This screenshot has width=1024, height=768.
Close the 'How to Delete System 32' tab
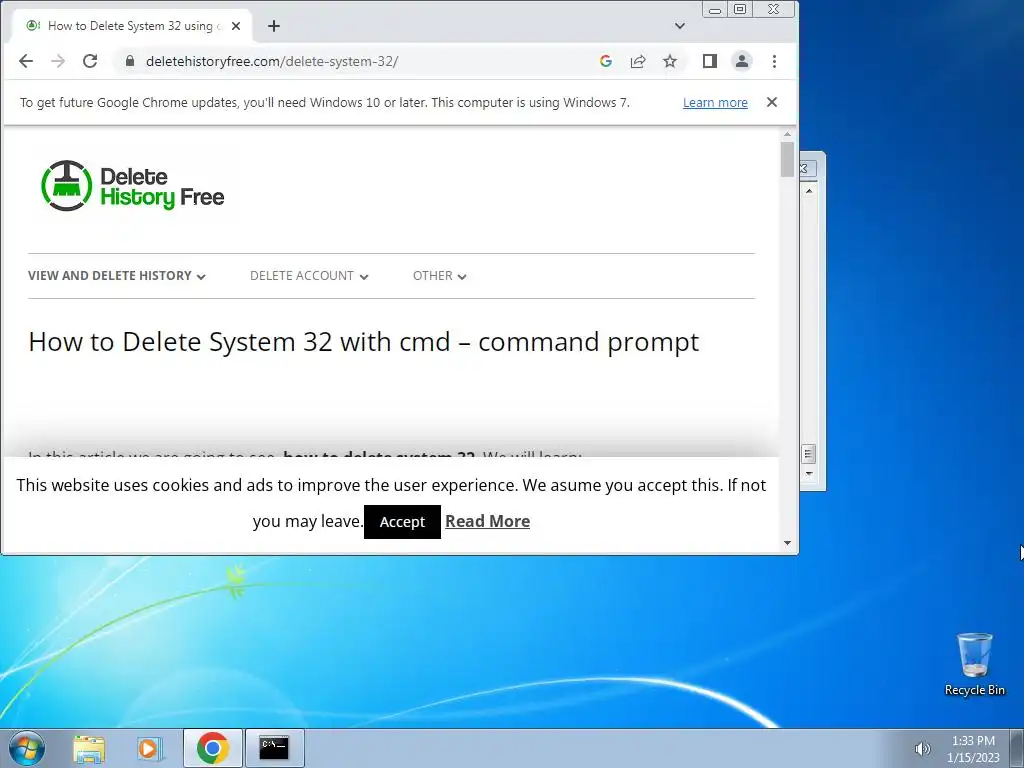coord(236,26)
